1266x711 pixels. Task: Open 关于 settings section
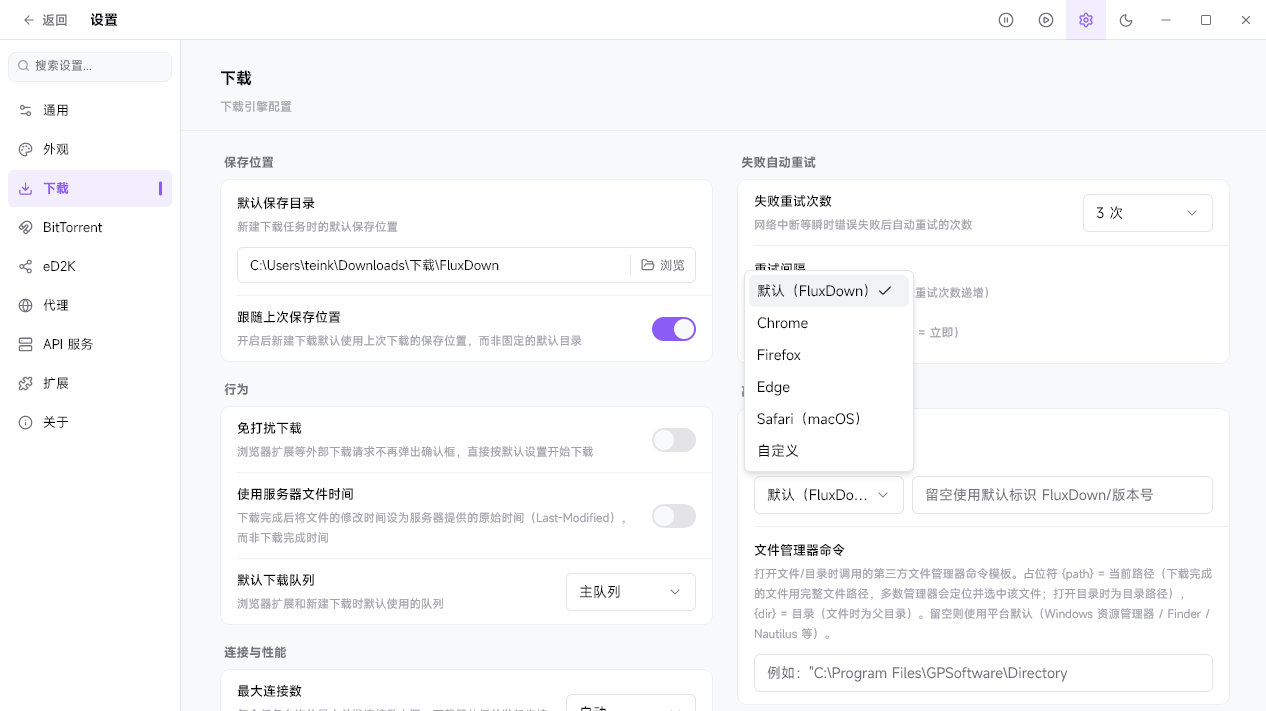90,422
